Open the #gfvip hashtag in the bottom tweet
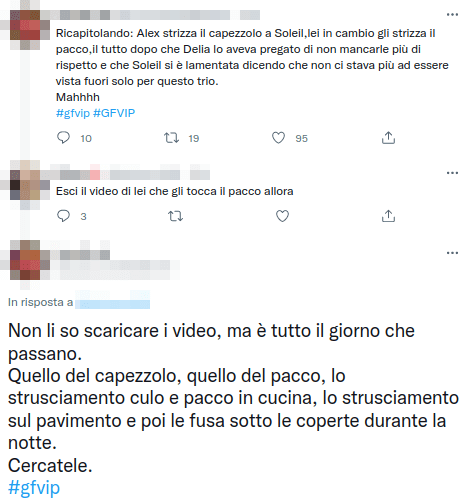This screenshot has width=466, height=503. click(x=34, y=487)
